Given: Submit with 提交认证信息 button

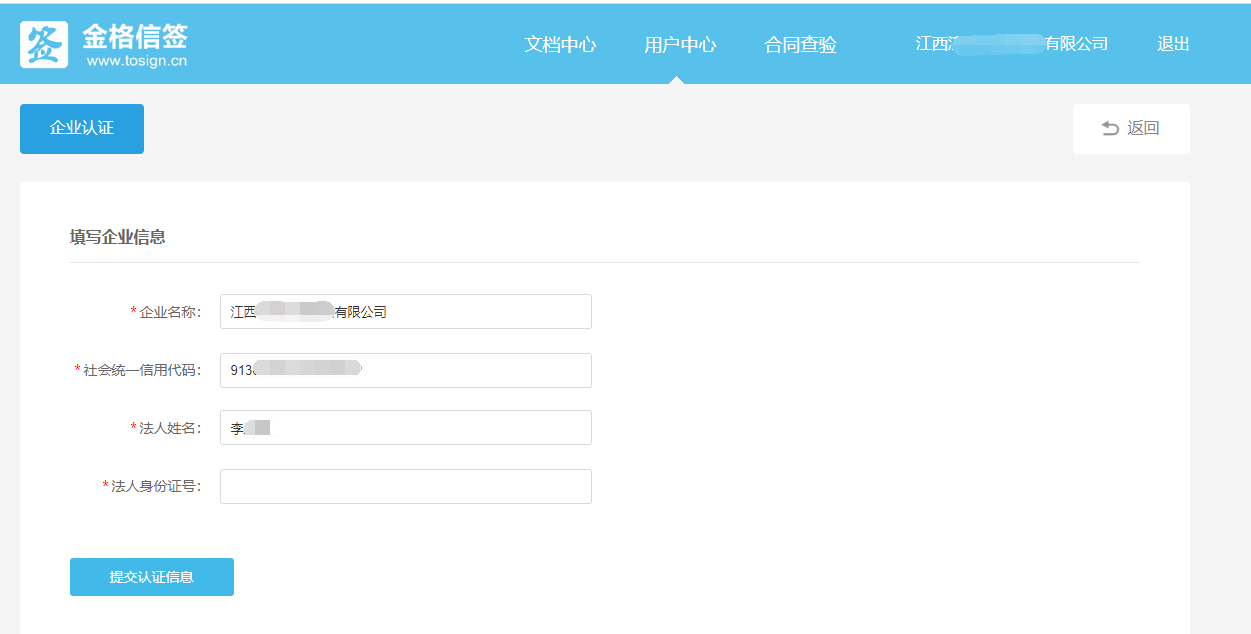Looking at the screenshot, I should pyautogui.click(x=152, y=577).
